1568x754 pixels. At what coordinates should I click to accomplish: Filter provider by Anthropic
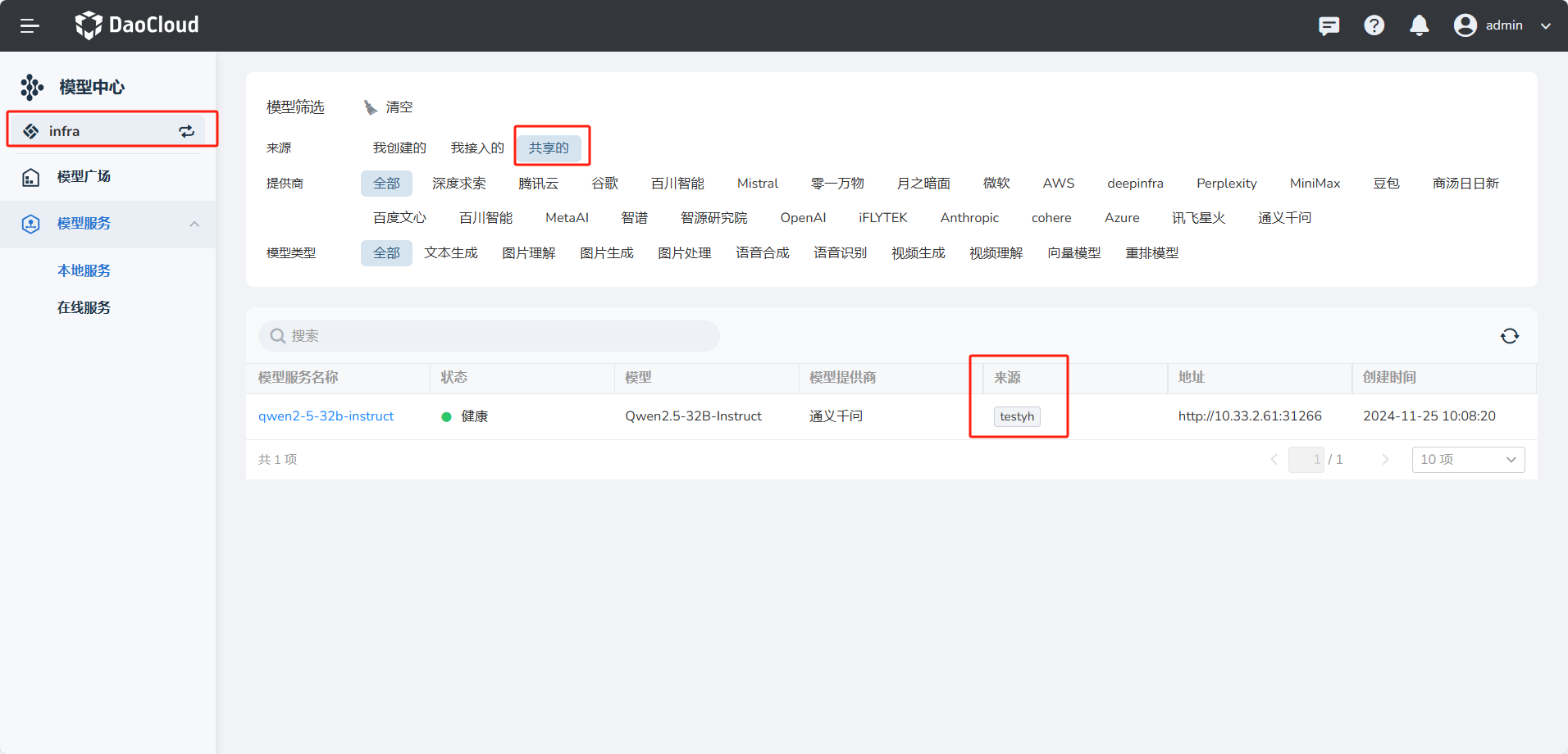point(969,218)
